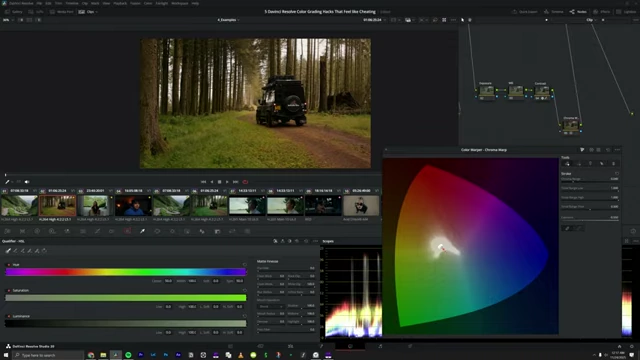Open the Color Wheels palette

[x=37, y=231]
